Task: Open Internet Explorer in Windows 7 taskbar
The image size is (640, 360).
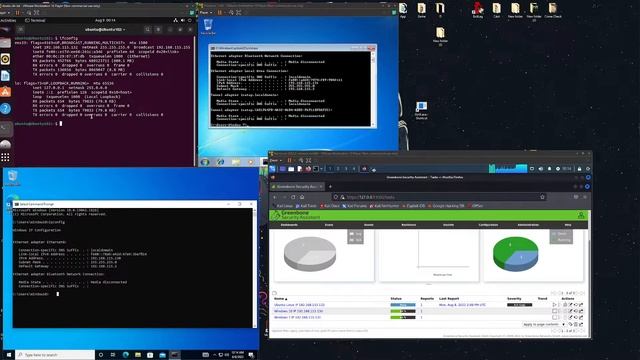Action: (220, 162)
